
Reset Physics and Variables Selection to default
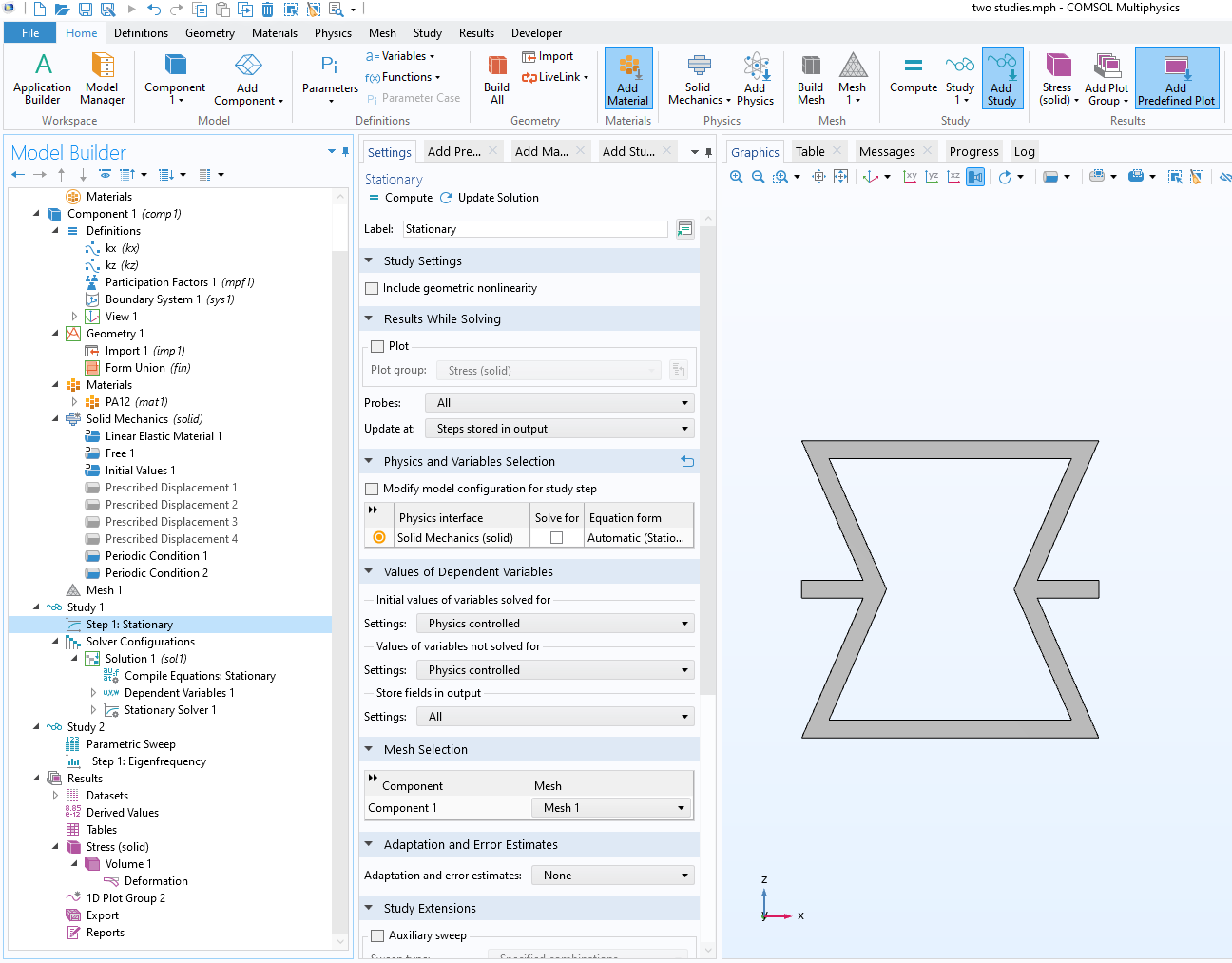coord(687,461)
